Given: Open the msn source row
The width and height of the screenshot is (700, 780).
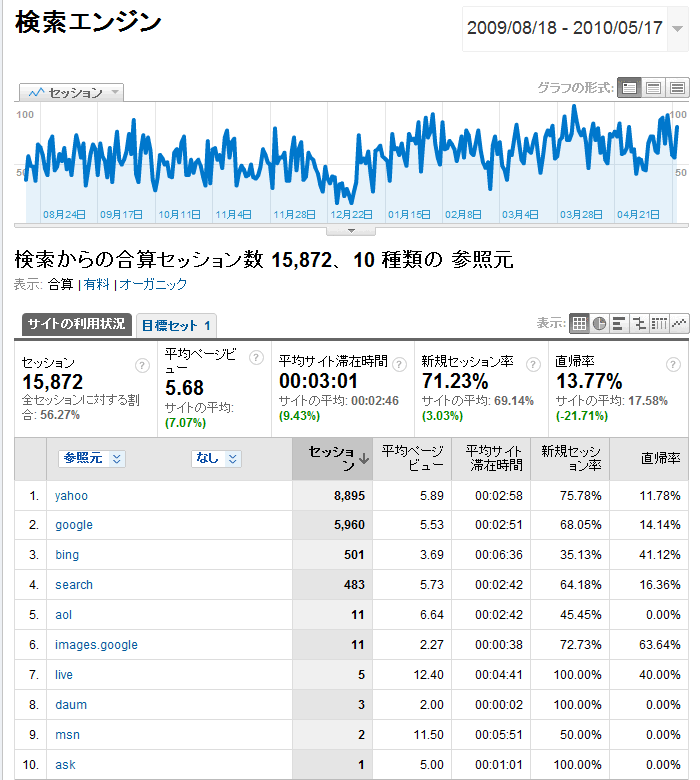Looking at the screenshot, I should [67, 735].
